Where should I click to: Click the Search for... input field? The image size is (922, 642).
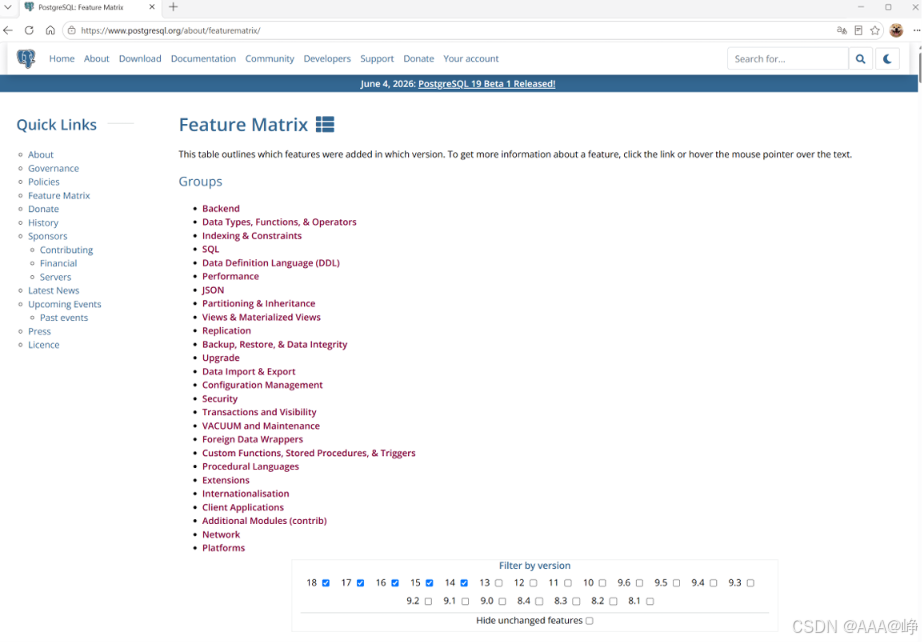pos(788,59)
